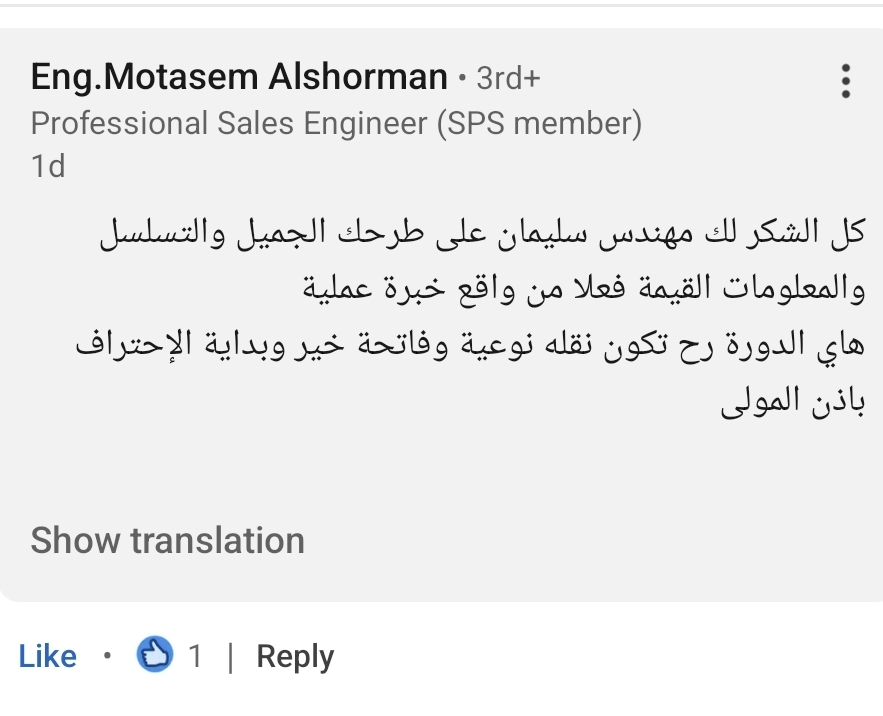Select second Arabic line starting والمعلومات القيمة
This screenshot has width=883, height=716.
pyautogui.click(x=583, y=288)
